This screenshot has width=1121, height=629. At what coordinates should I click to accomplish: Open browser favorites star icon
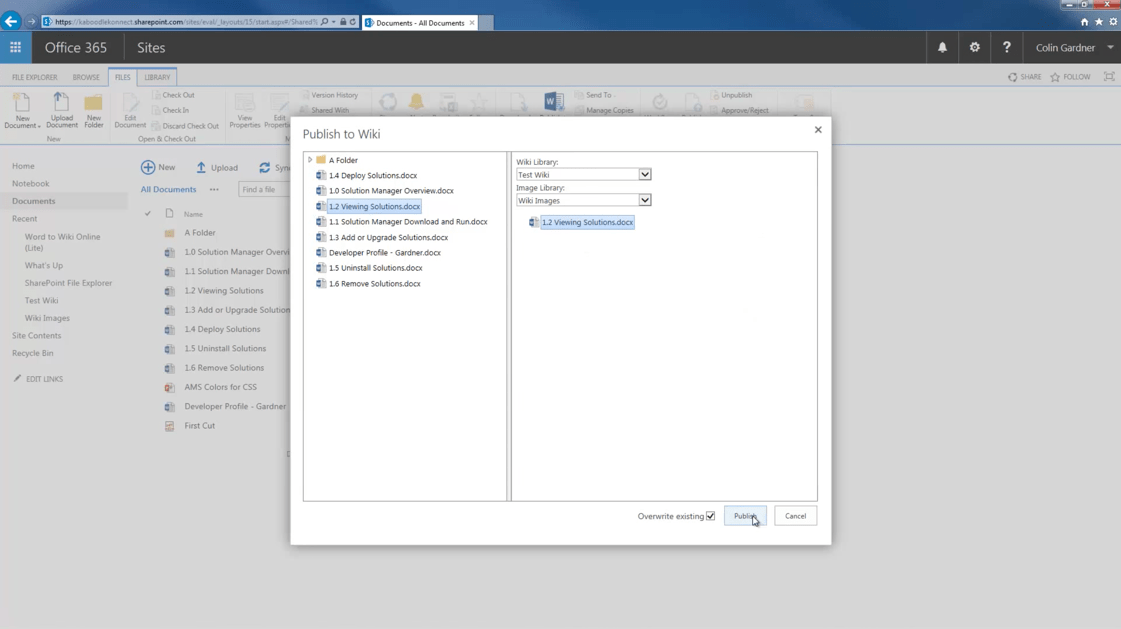[1099, 22]
